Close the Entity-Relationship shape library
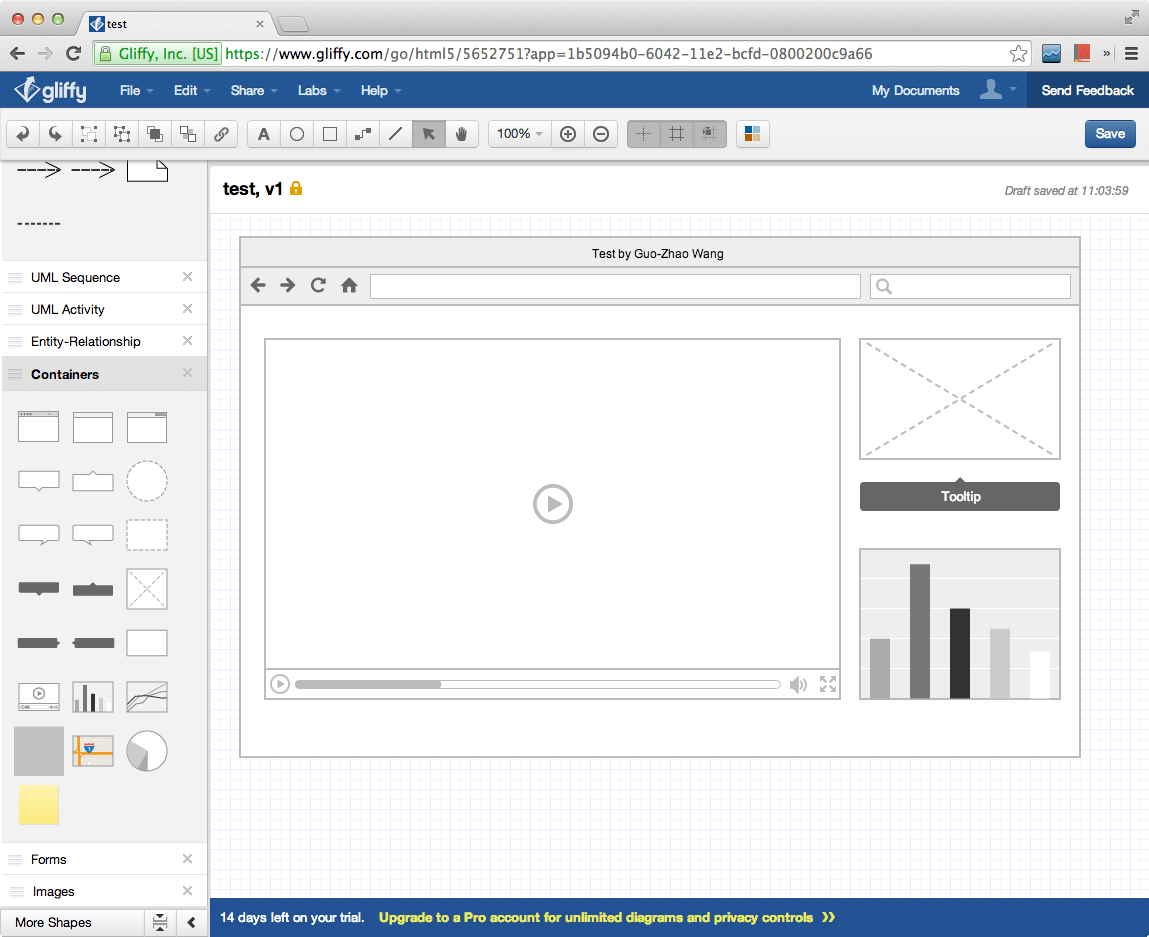Image resolution: width=1149 pixels, height=937 pixels. pyautogui.click(x=187, y=341)
